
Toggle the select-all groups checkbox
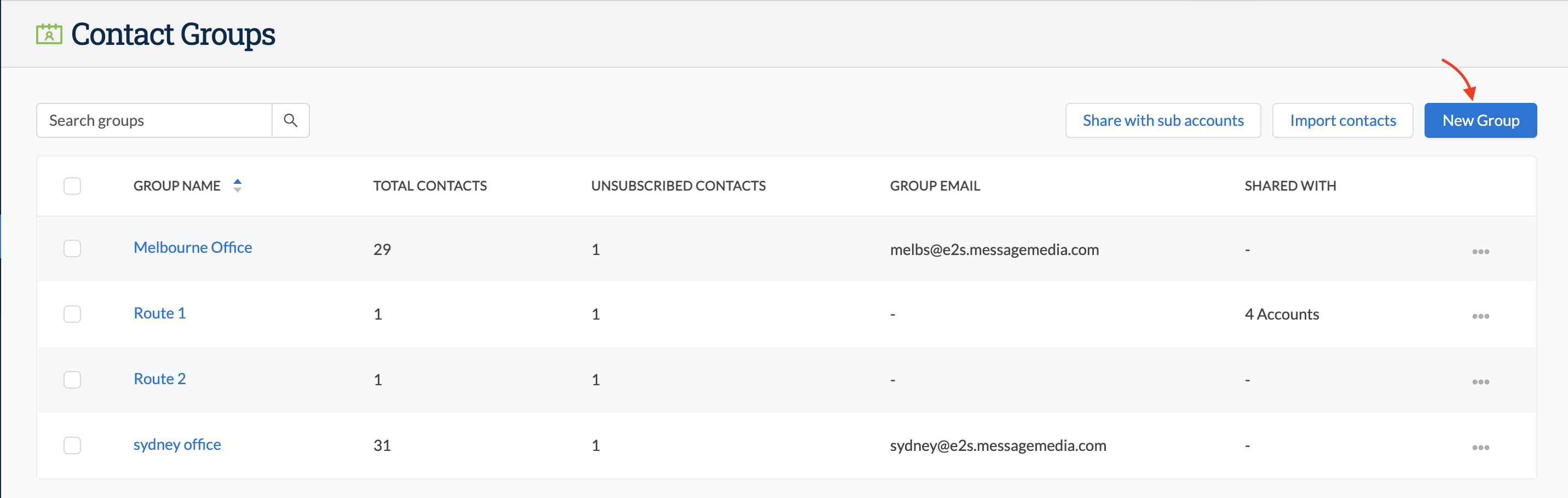click(x=72, y=186)
